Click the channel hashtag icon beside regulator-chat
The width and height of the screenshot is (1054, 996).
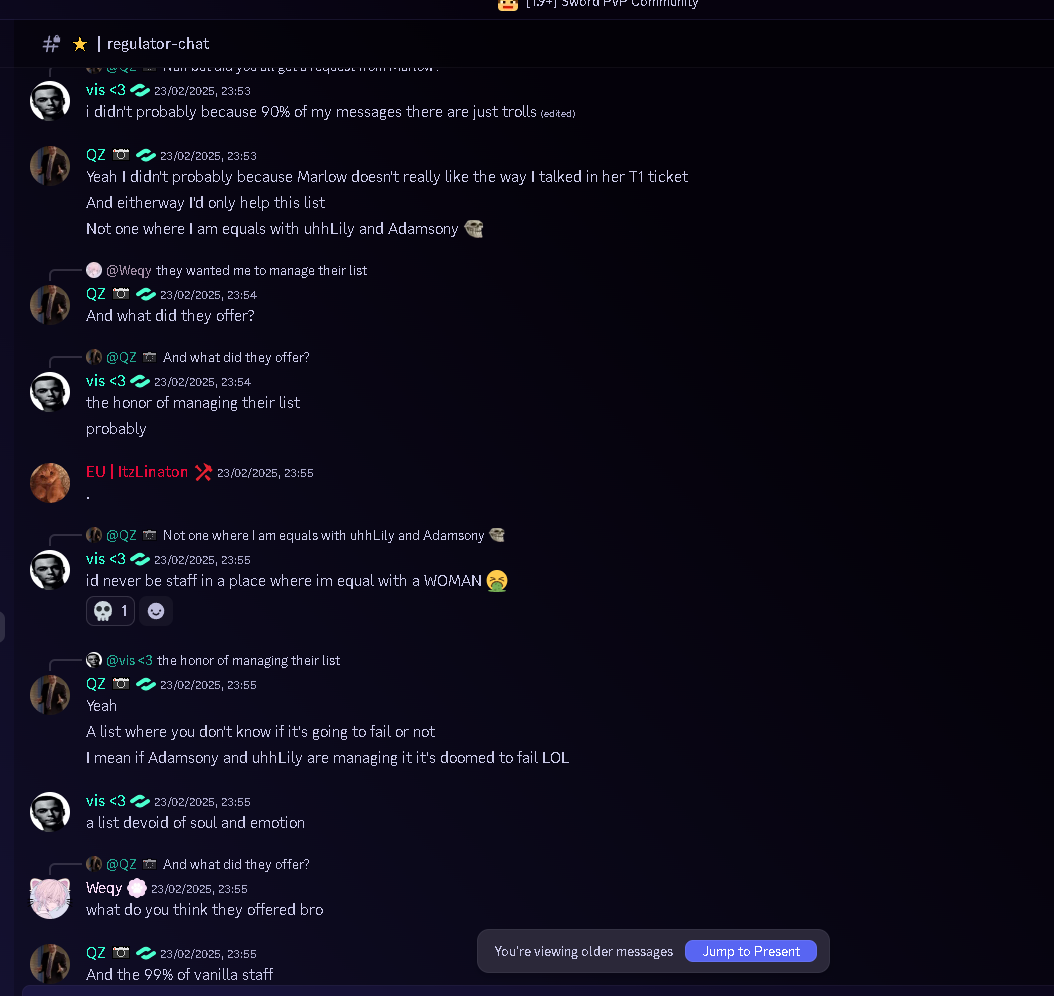pyautogui.click(x=51, y=44)
